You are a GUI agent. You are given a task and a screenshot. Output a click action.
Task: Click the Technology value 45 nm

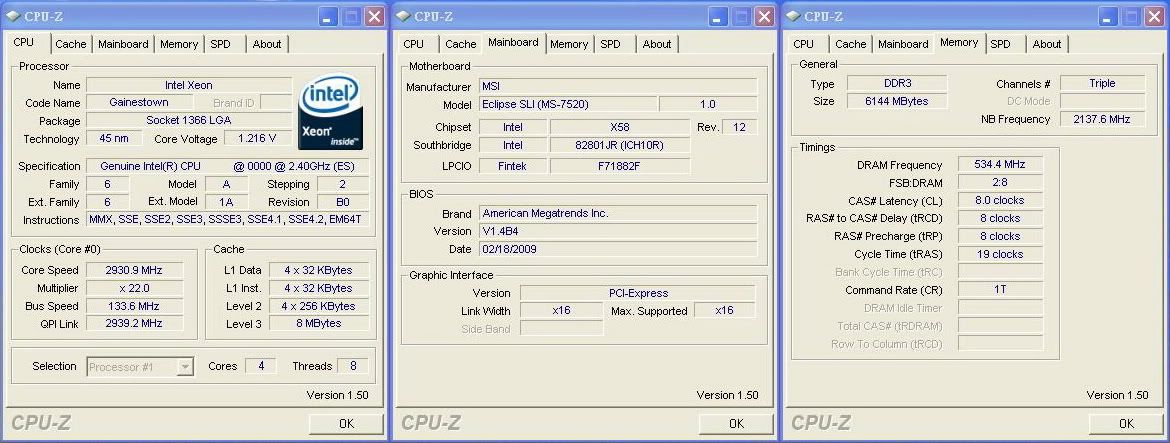[113, 138]
